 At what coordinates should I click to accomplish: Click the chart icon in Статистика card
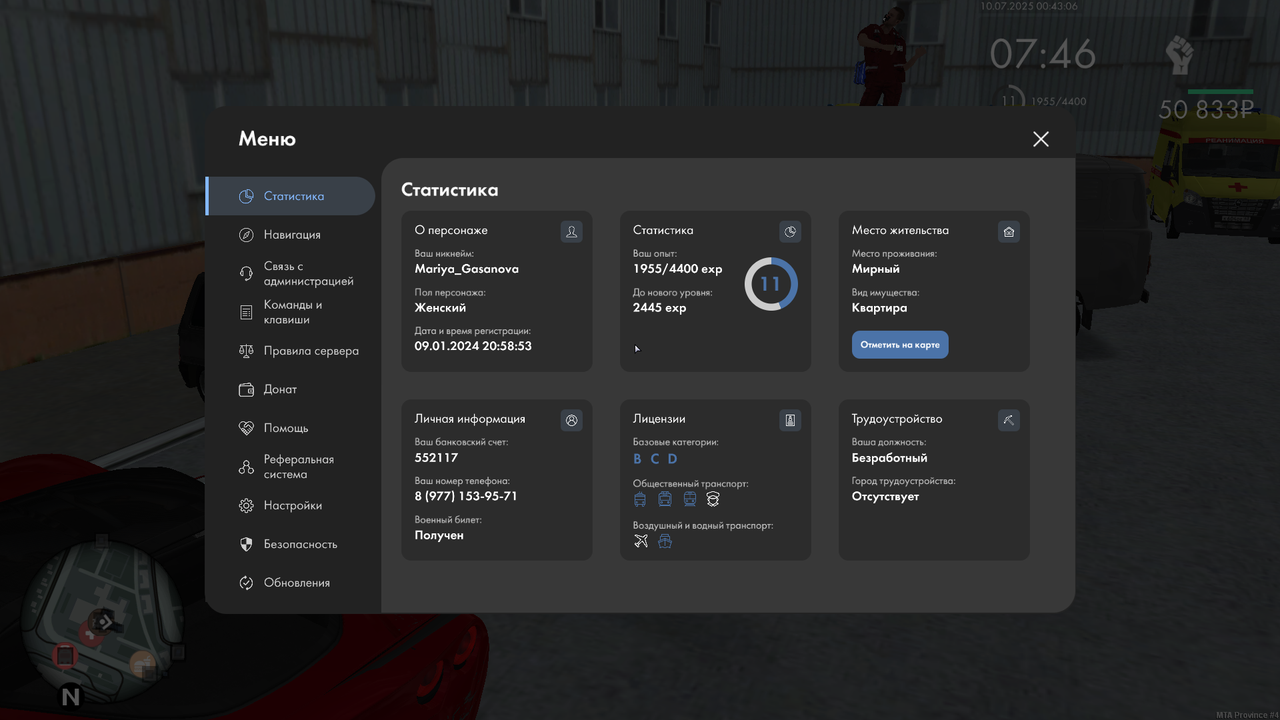(x=790, y=232)
